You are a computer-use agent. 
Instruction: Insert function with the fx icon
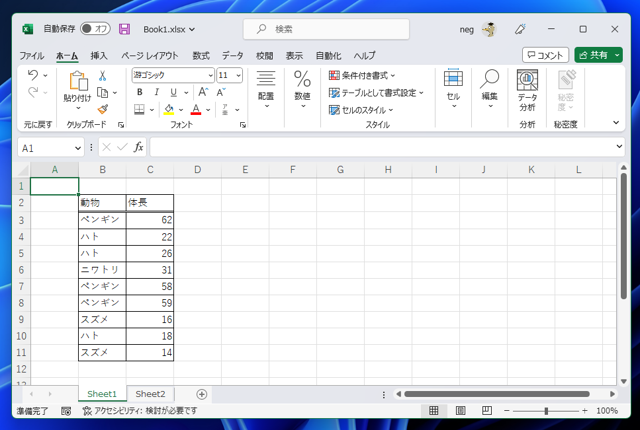(x=139, y=147)
